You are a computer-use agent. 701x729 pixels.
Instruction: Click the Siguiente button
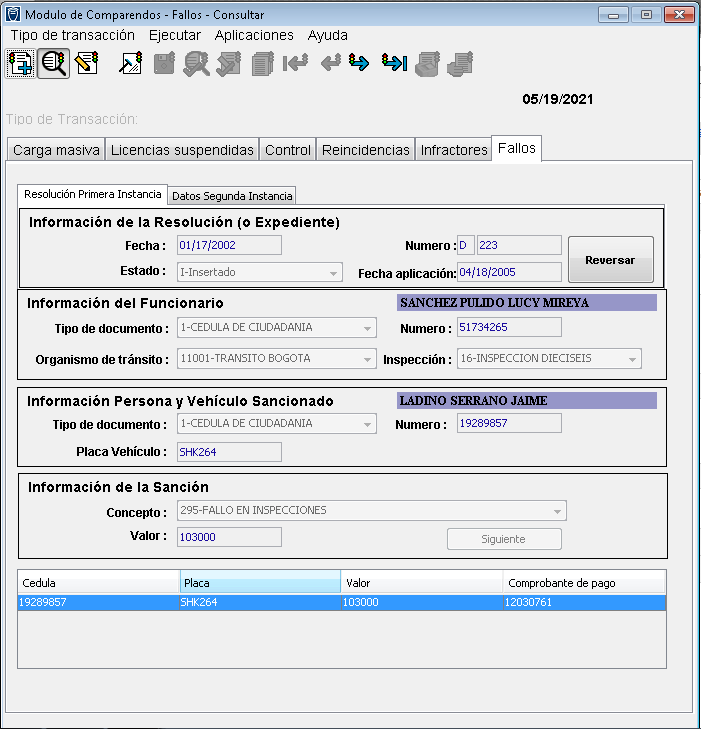(503, 539)
